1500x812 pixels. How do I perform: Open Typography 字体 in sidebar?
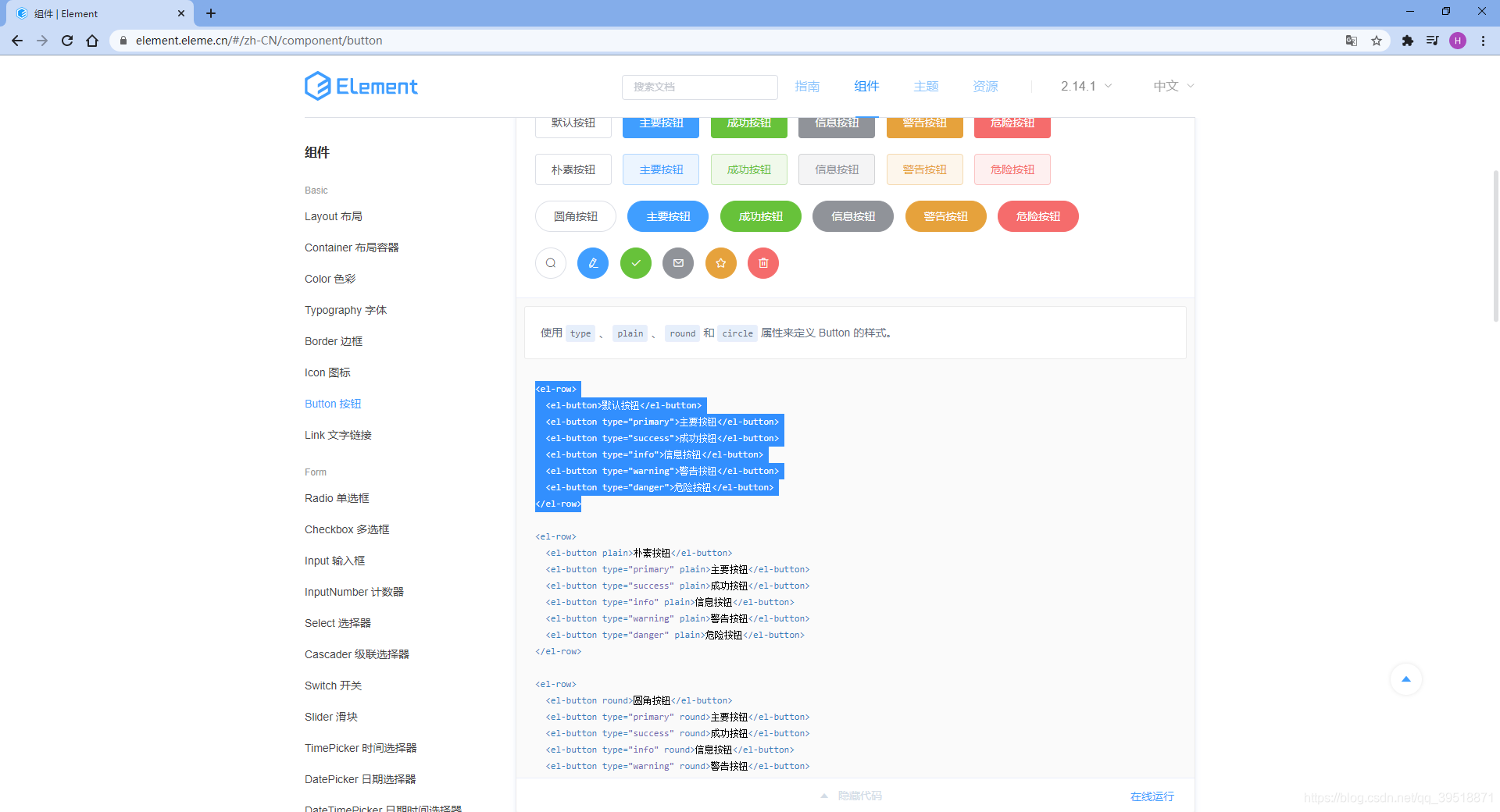345,310
